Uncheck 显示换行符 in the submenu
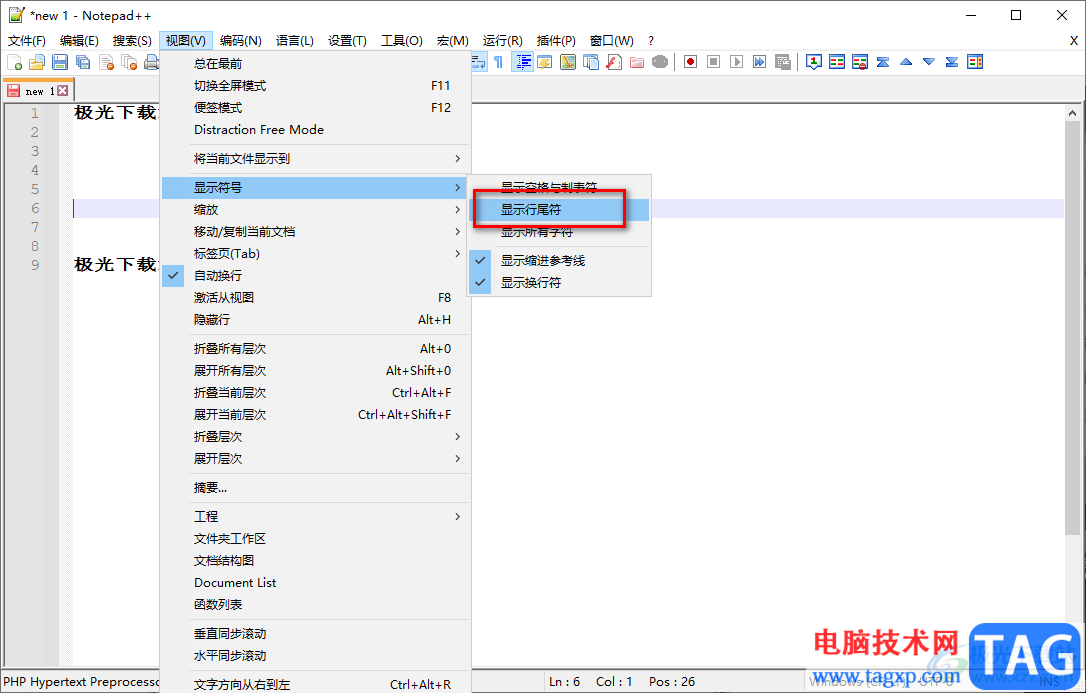Image resolution: width=1086 pixels, height=693 pixels. click(x=559, y=282)
